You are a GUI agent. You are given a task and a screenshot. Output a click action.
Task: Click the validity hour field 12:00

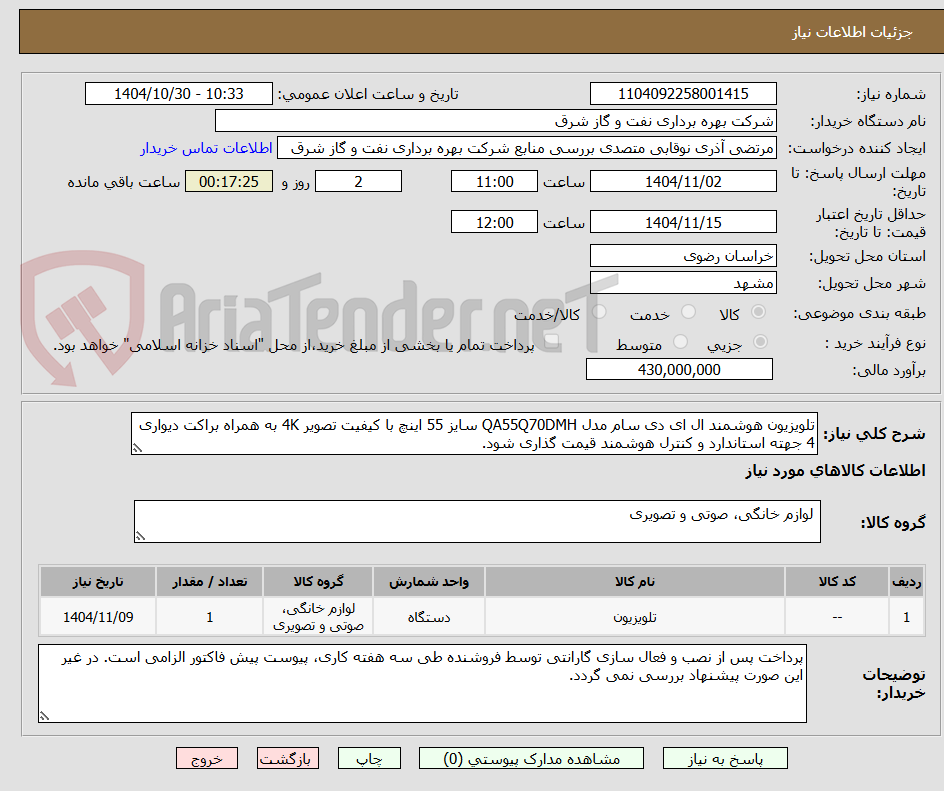pos(494,222)
